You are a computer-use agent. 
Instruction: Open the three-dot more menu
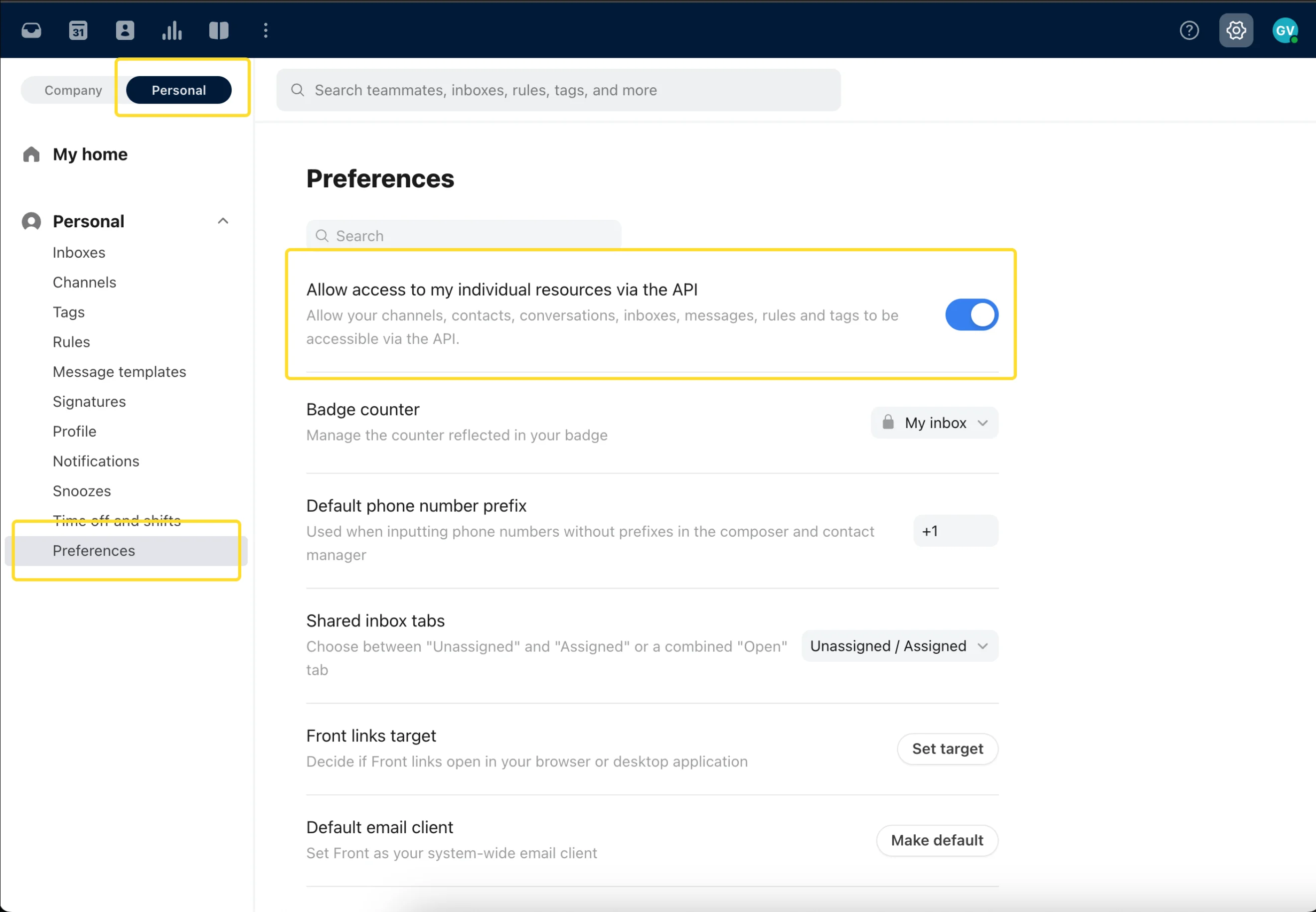266,30
